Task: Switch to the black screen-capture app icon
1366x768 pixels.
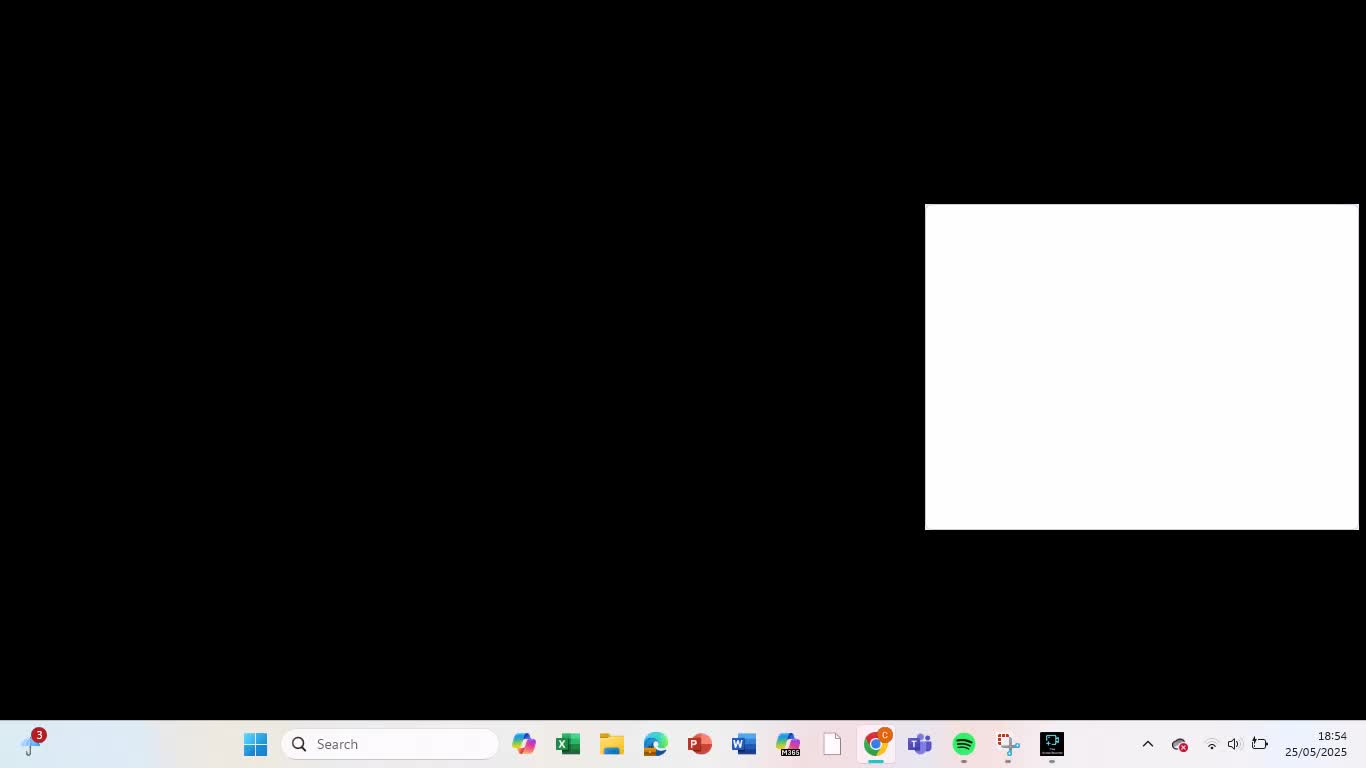Action: click(1052, 744)
